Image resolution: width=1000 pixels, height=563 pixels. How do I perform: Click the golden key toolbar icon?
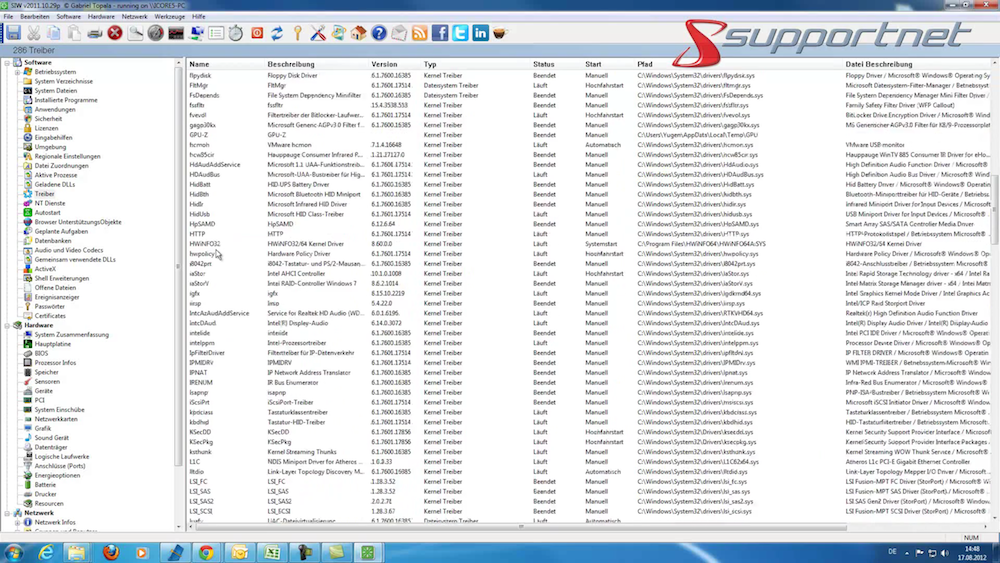pyautogui.click(x=297, y=33)
